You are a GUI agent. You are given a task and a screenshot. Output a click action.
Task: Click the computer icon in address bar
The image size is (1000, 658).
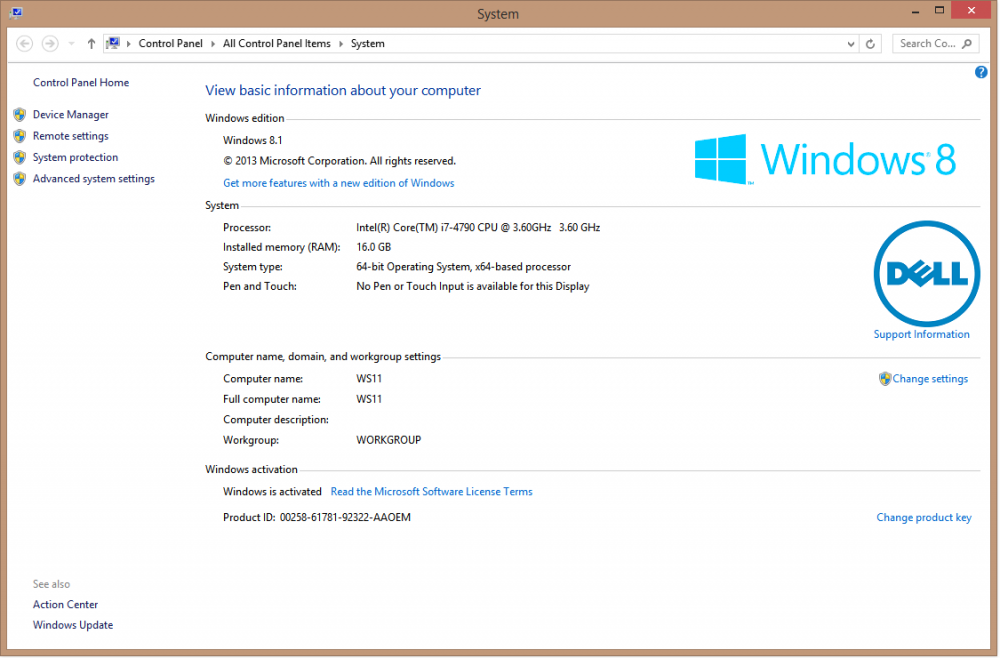click(113, 43)
